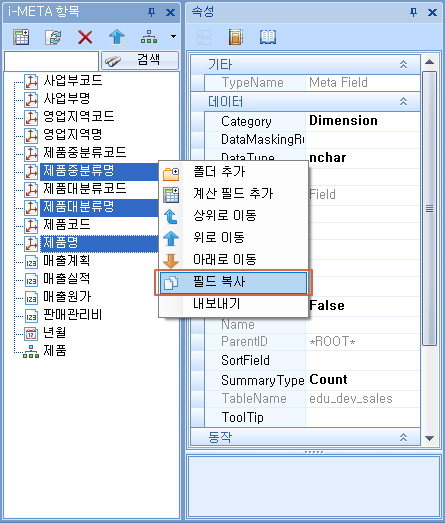Click the hierarchy tree toolbar icon
The image size is (445, 523).
pyautogui.click(x=149, y=37)
